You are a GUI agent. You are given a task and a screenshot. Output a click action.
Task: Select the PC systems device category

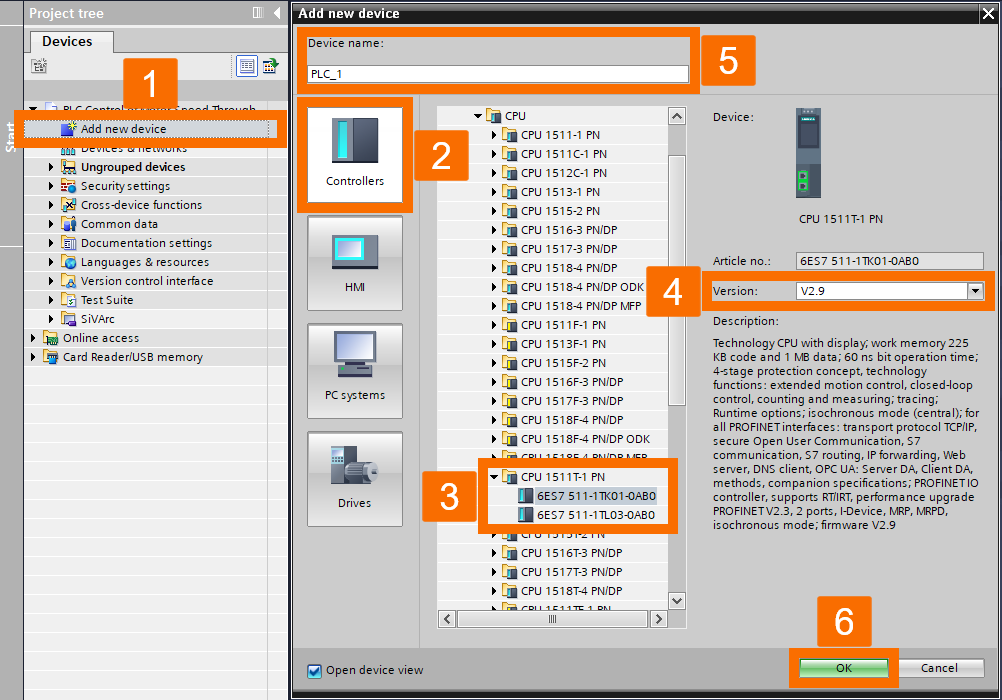point(354,370)
